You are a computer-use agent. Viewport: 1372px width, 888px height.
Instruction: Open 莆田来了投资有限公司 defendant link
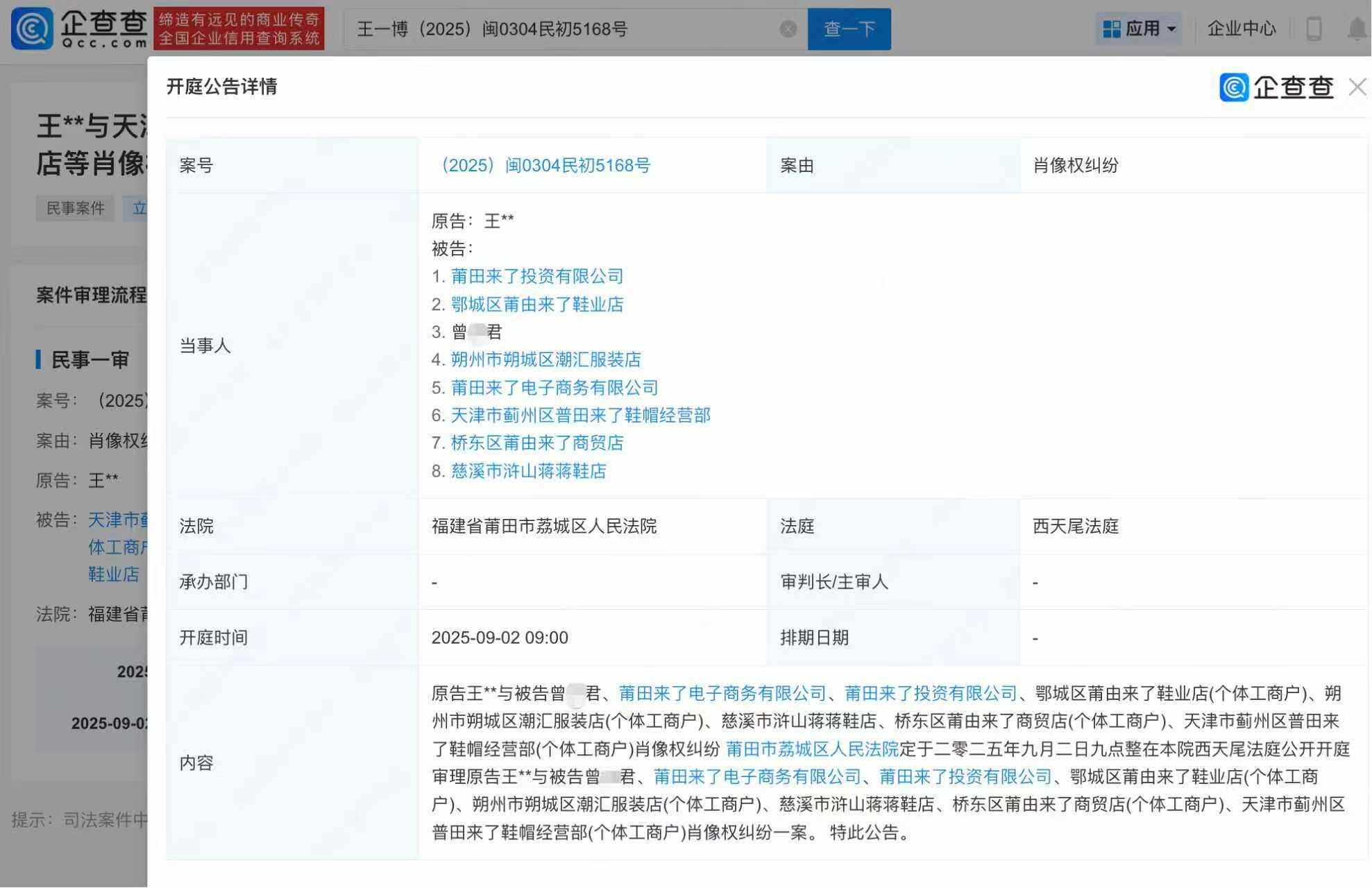(536, 276)
